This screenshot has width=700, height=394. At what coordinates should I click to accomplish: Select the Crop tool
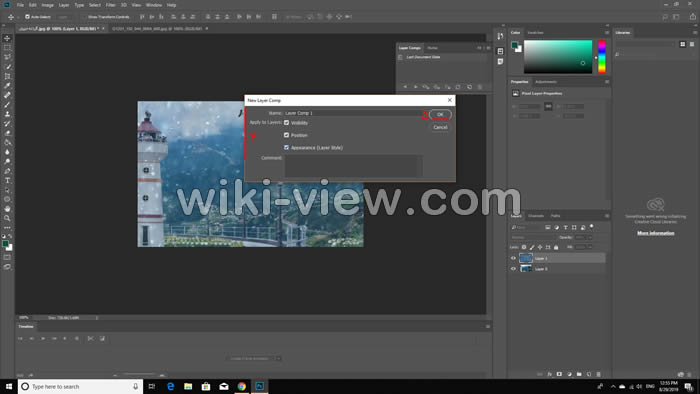tap(7, 76)
